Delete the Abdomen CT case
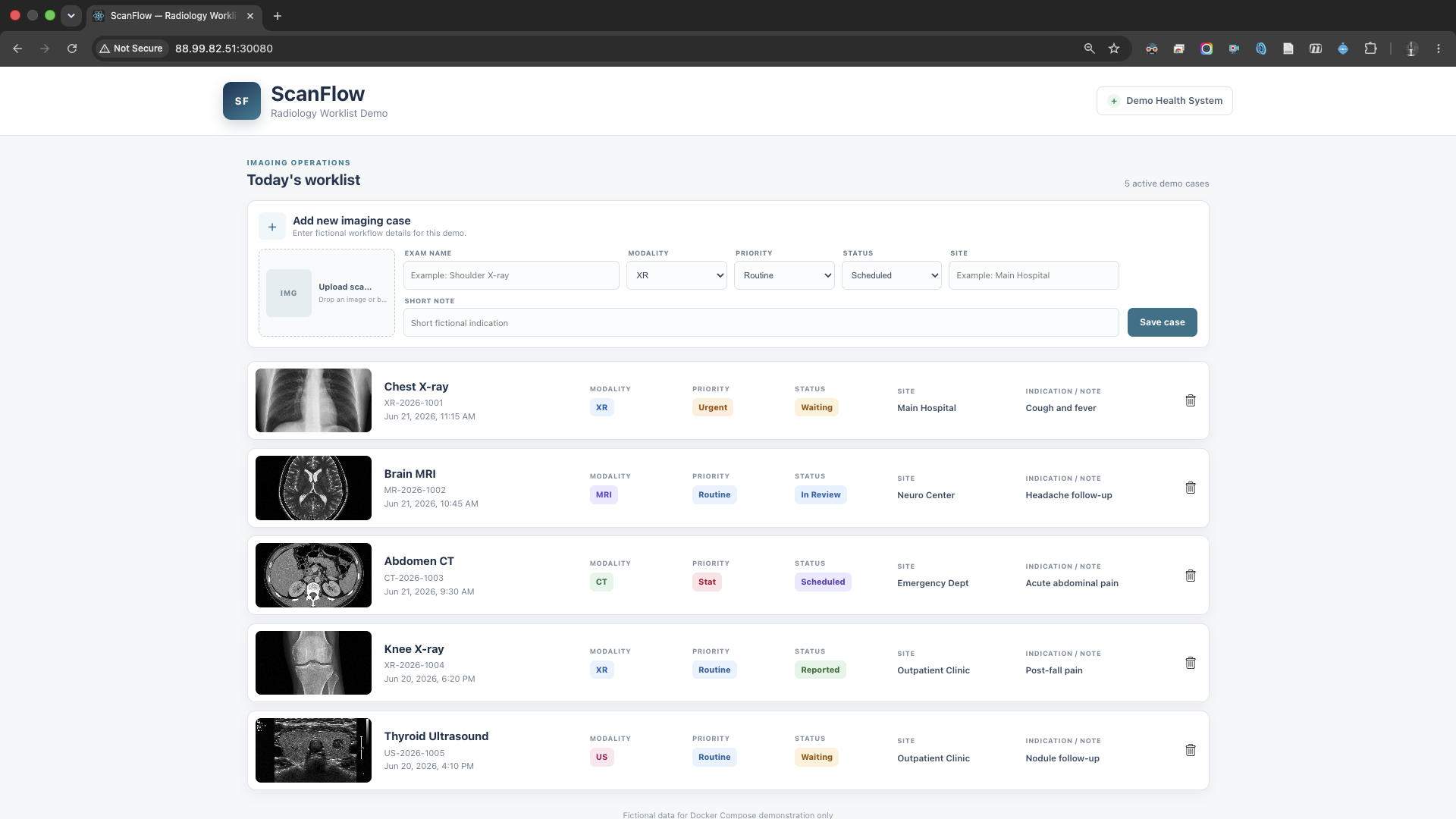 pyautogui.click(x=1191, y=576)
